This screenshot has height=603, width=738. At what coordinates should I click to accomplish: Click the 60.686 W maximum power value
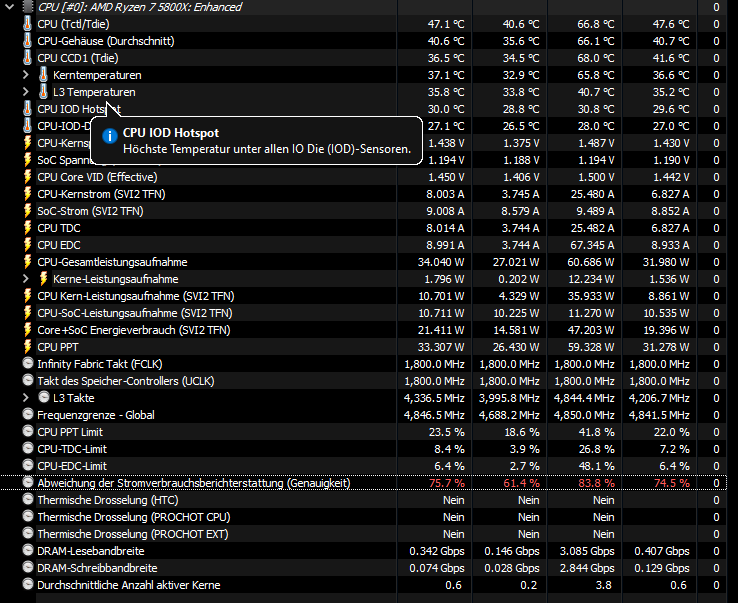tap(591, 262)
